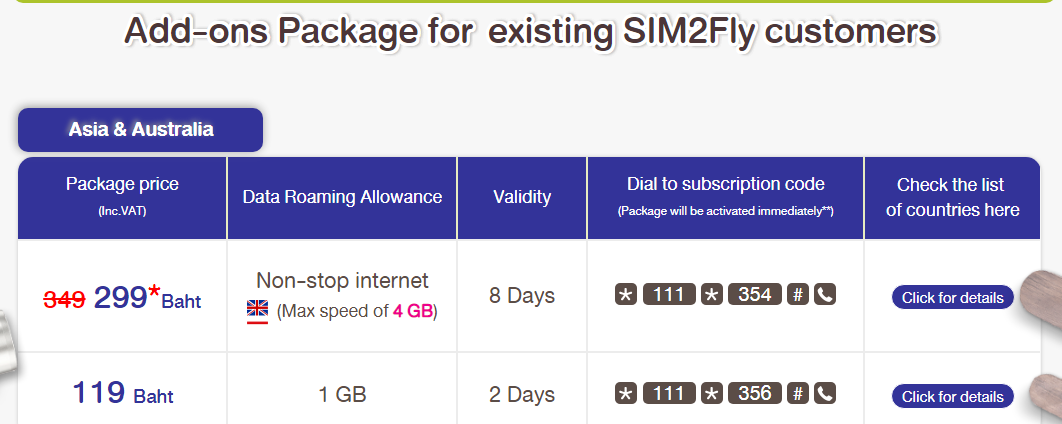This screenshot has height=424, width=1062.
Task: Click the 111 box in the 8 Days row
Action: coord(669,295)
